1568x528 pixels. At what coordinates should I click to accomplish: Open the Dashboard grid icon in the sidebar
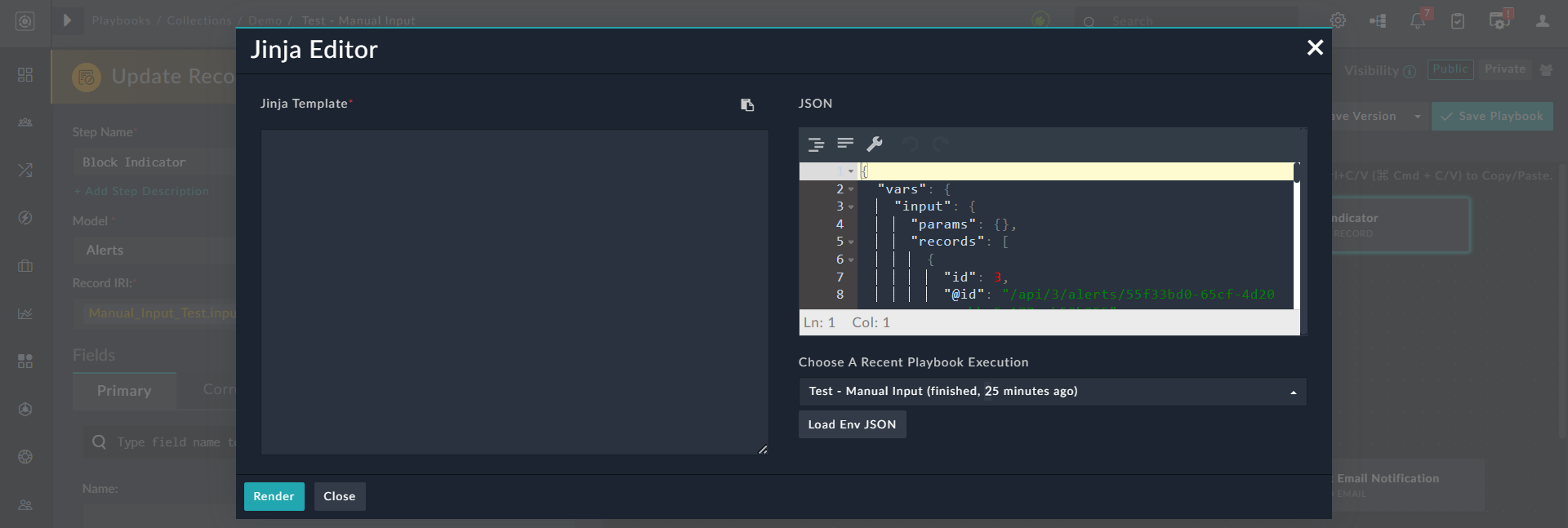(25, 75)
